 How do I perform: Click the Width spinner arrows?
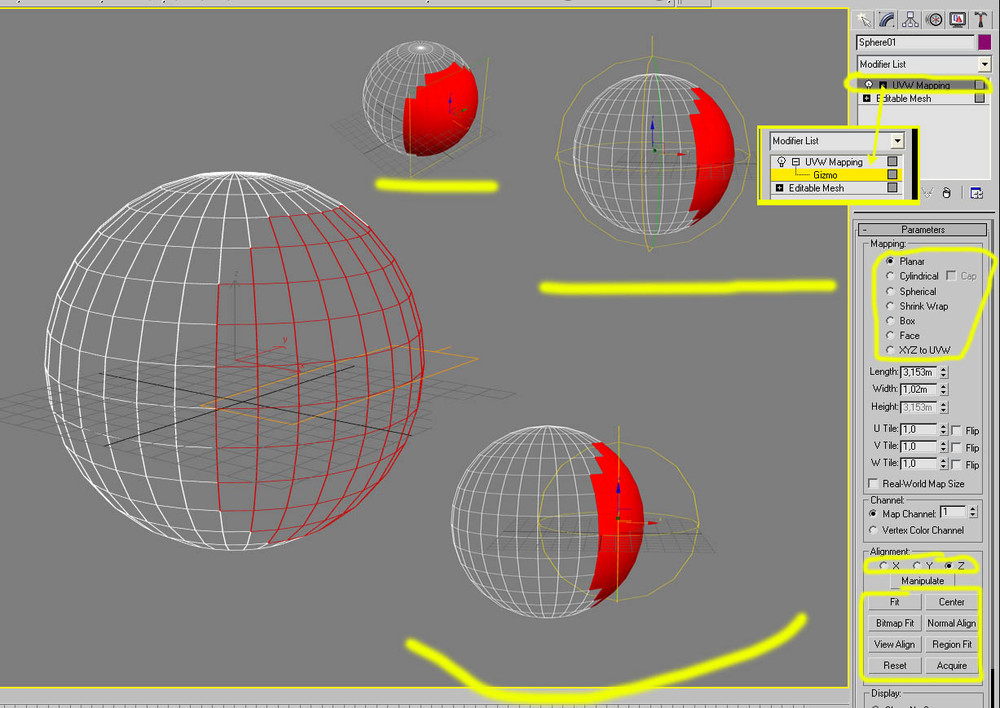click(943, 389)
